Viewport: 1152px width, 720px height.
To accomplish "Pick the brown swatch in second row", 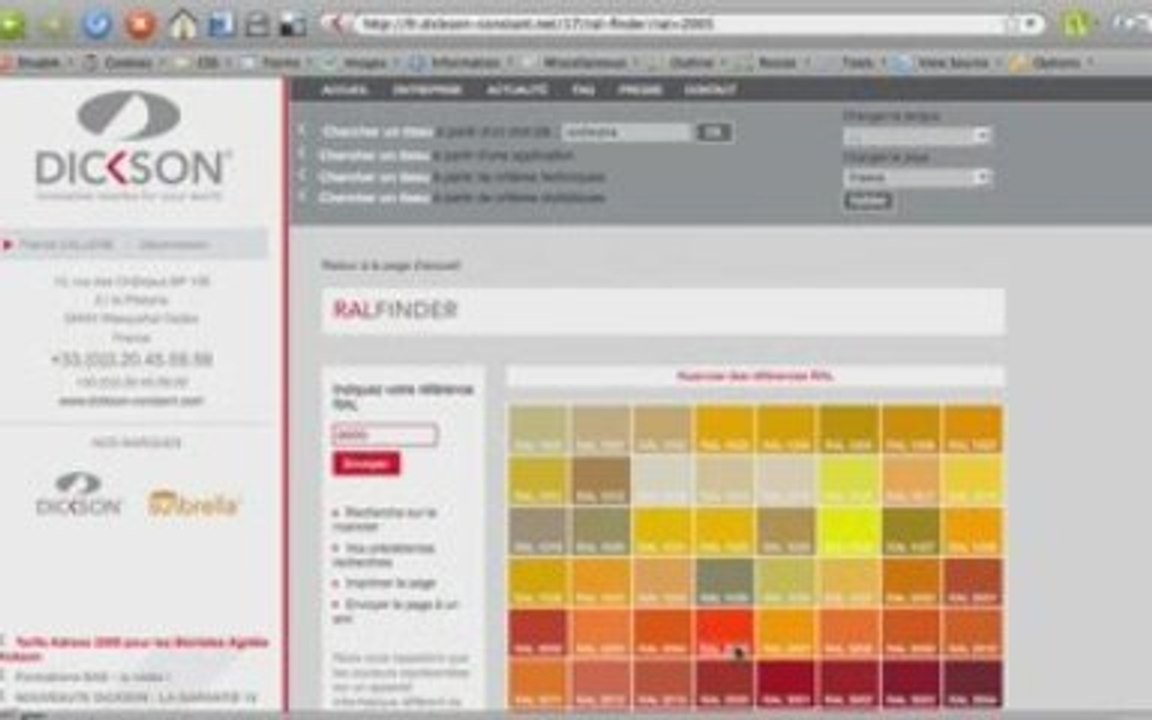I will [601, 480].
